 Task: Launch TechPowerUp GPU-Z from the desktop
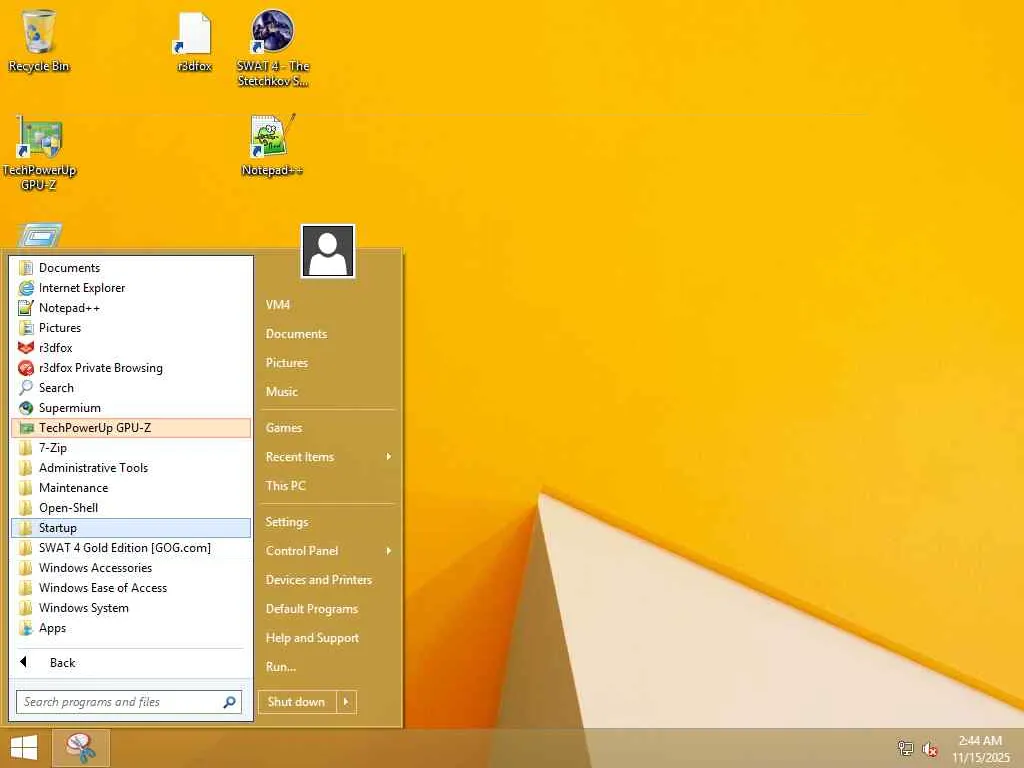[39, 153]
